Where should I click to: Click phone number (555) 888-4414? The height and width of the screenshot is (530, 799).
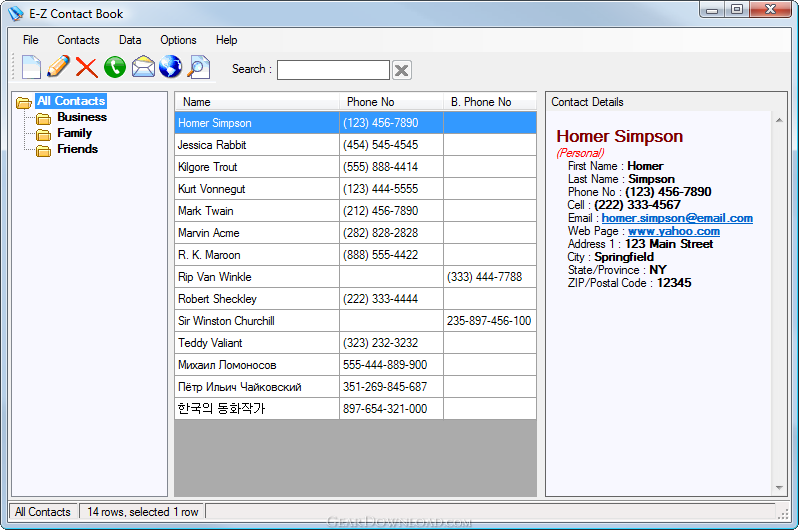pyautogui.click(x=380, y=167)
